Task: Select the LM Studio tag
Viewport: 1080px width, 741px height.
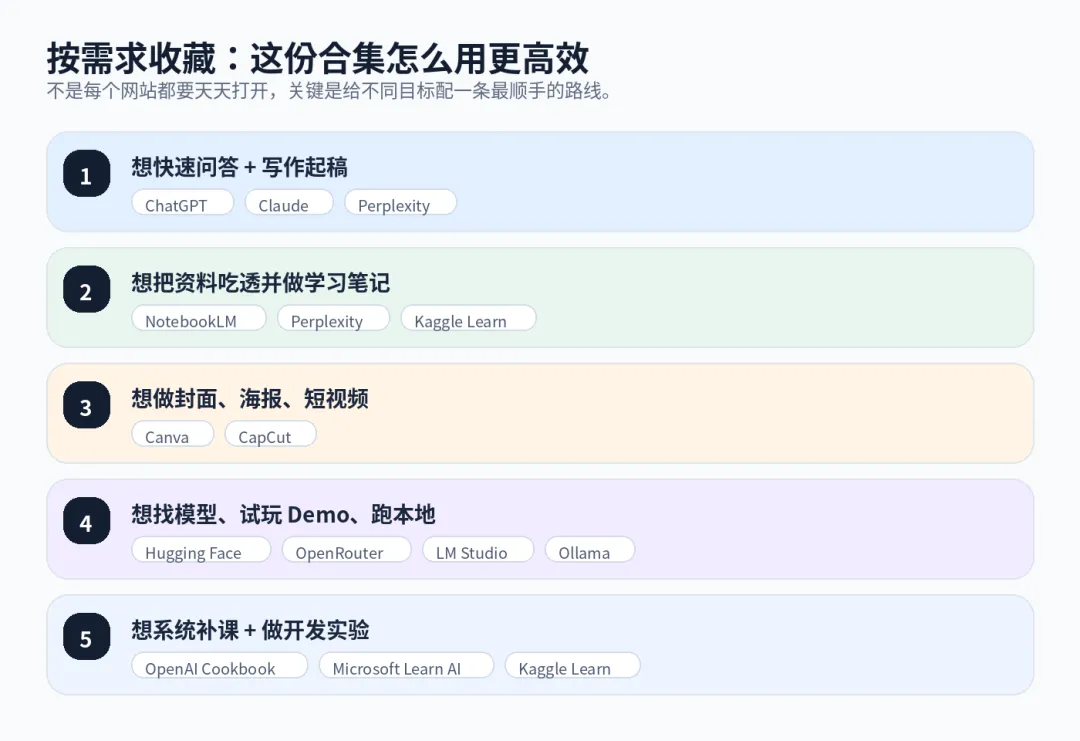Action: coord(478,550)
